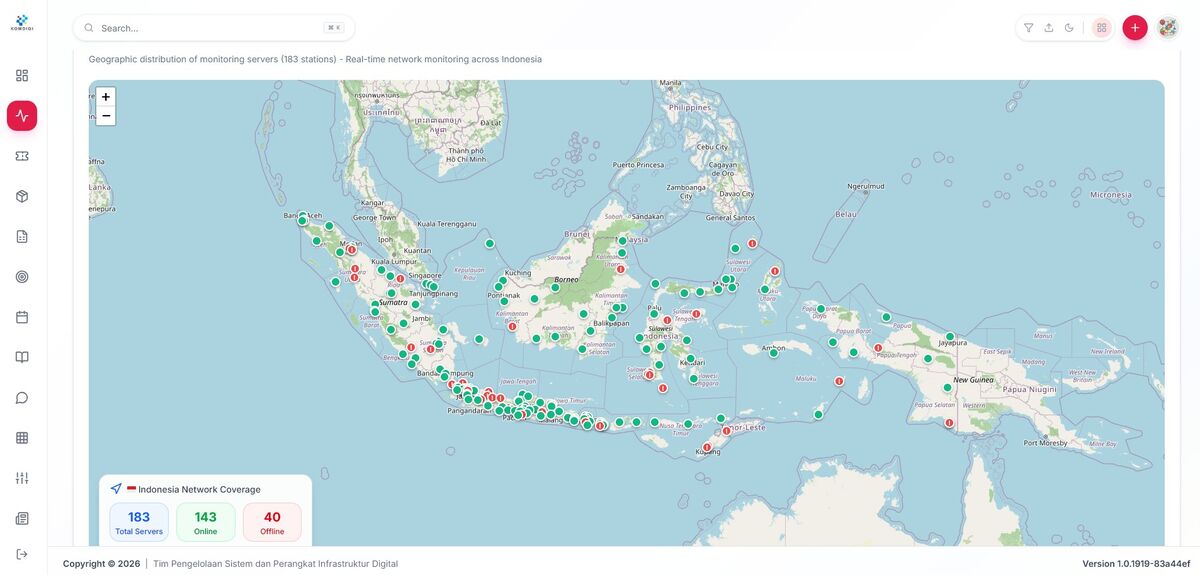Select the 143 Online card

[x=205, y=522]
